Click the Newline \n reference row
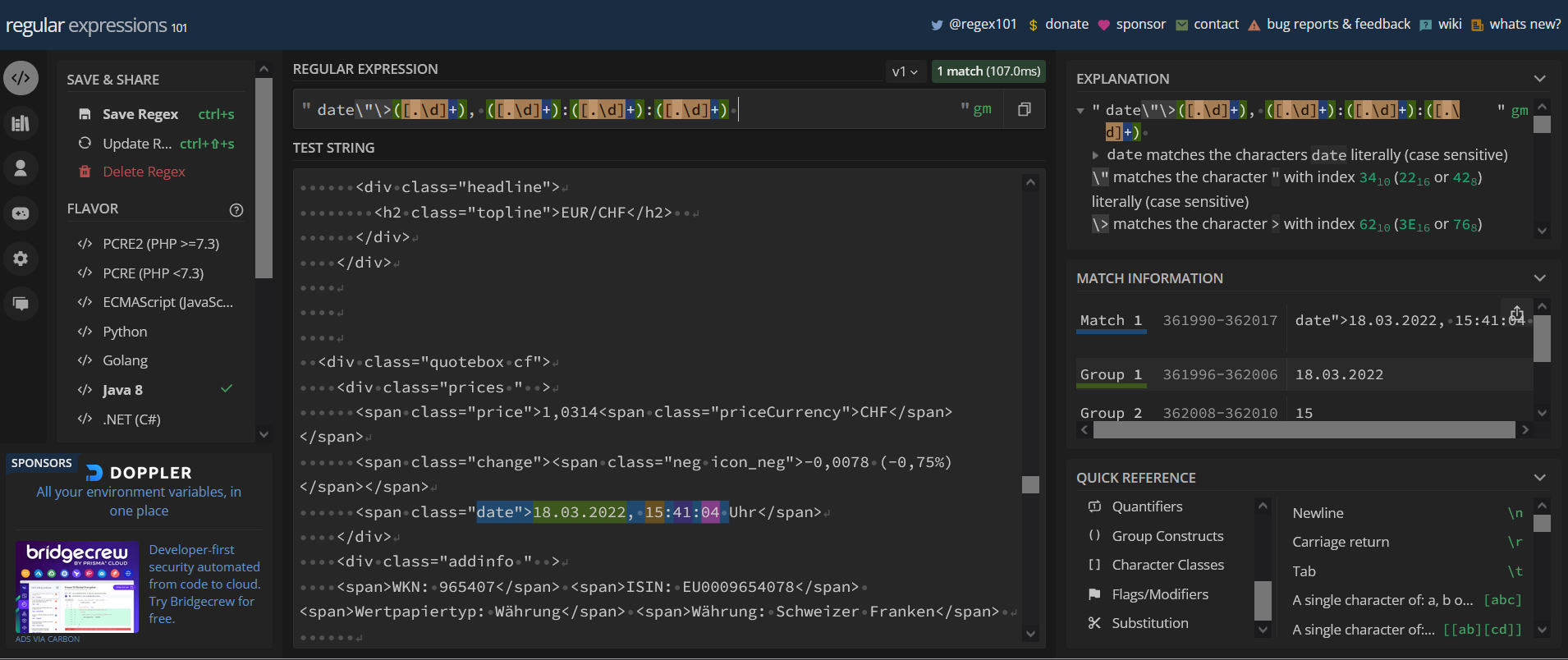The width and height of the screenshot is (1568, 660). pyautogui.click(x=1407, y=513)
